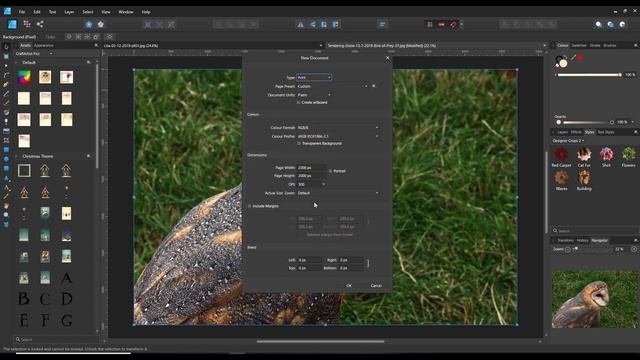Open the Document Units dropdown
Screen dimensions: 640x360
point(314,95)
